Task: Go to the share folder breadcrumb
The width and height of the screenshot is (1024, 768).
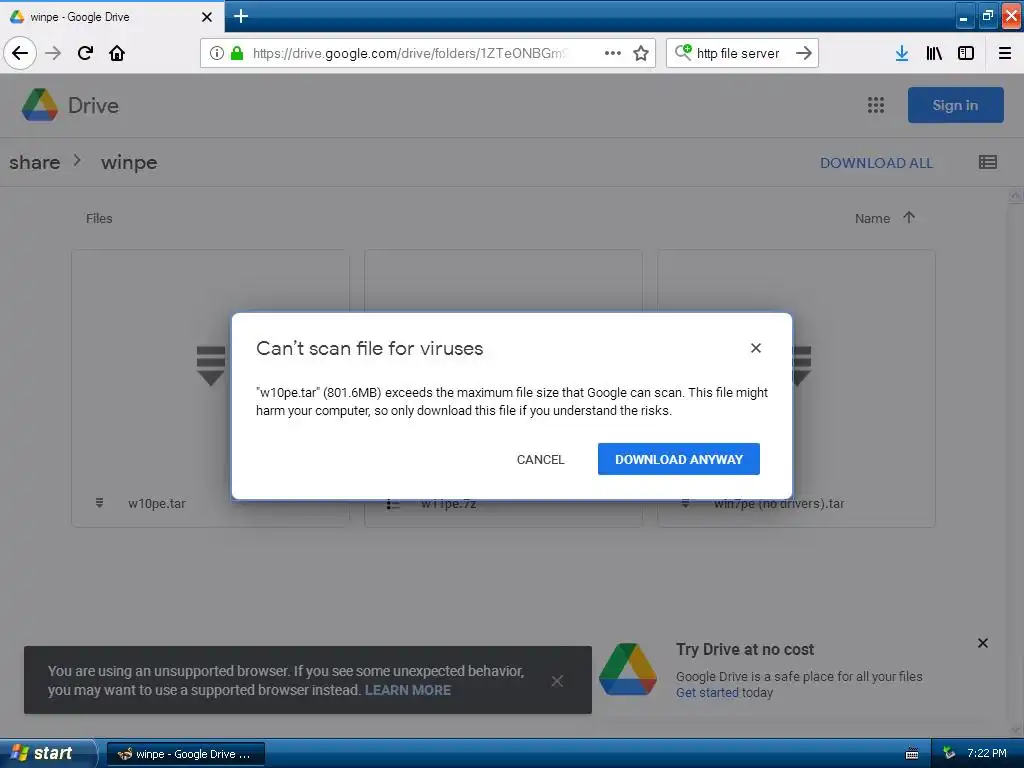Action: pyautogui.click(x=35, y=162)
